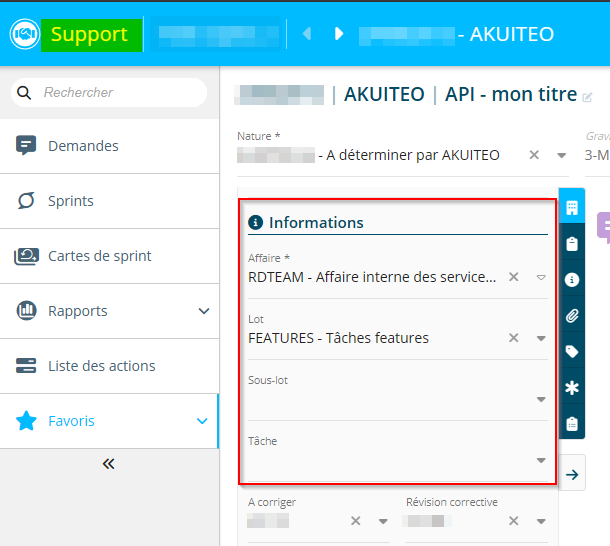
Task: Open the paperclip attachments panel
Action: pyautogui.click(x=572, y=316)
